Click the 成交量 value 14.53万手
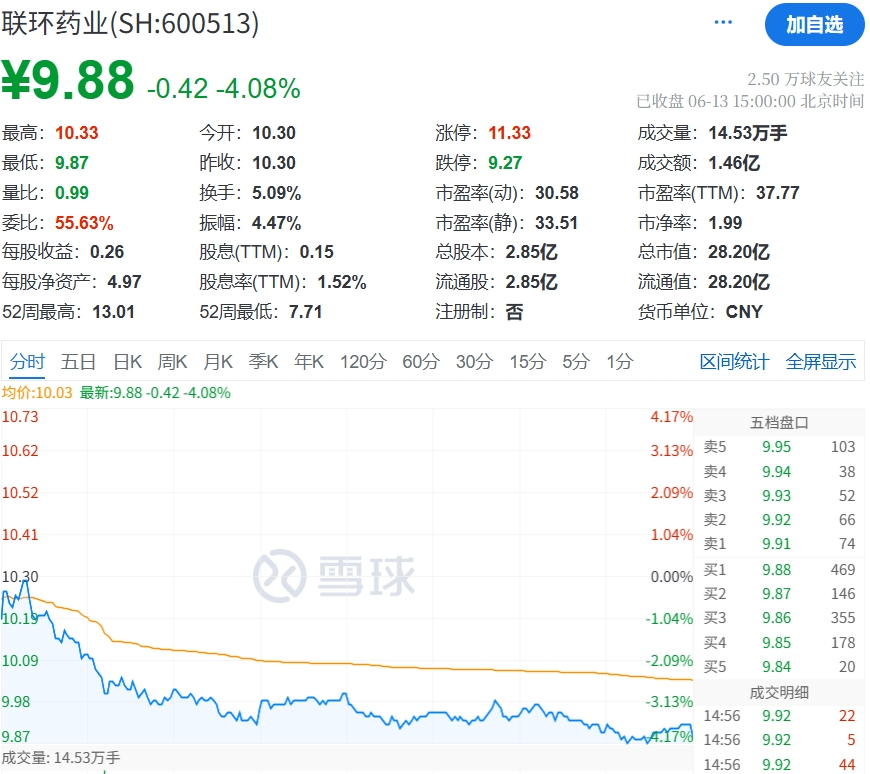Viewport: 870px width, 774px height. point(748,133)
